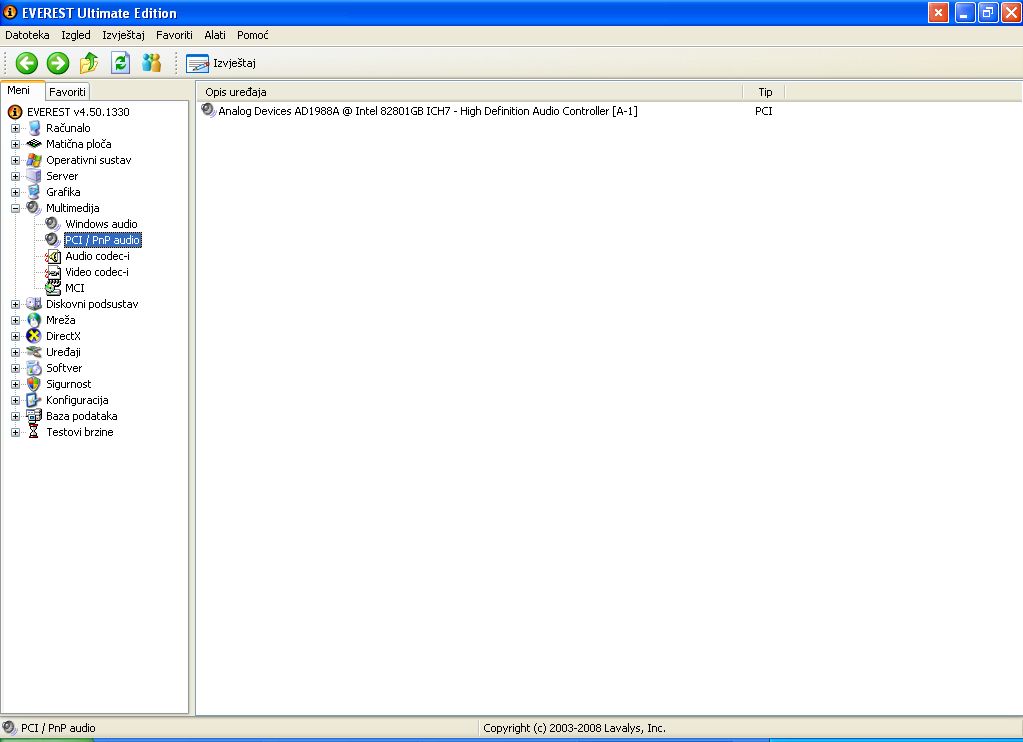This screenshot has width=1023, height=742.
Task: Sort by Tip column header
Action: click(764, 92)
